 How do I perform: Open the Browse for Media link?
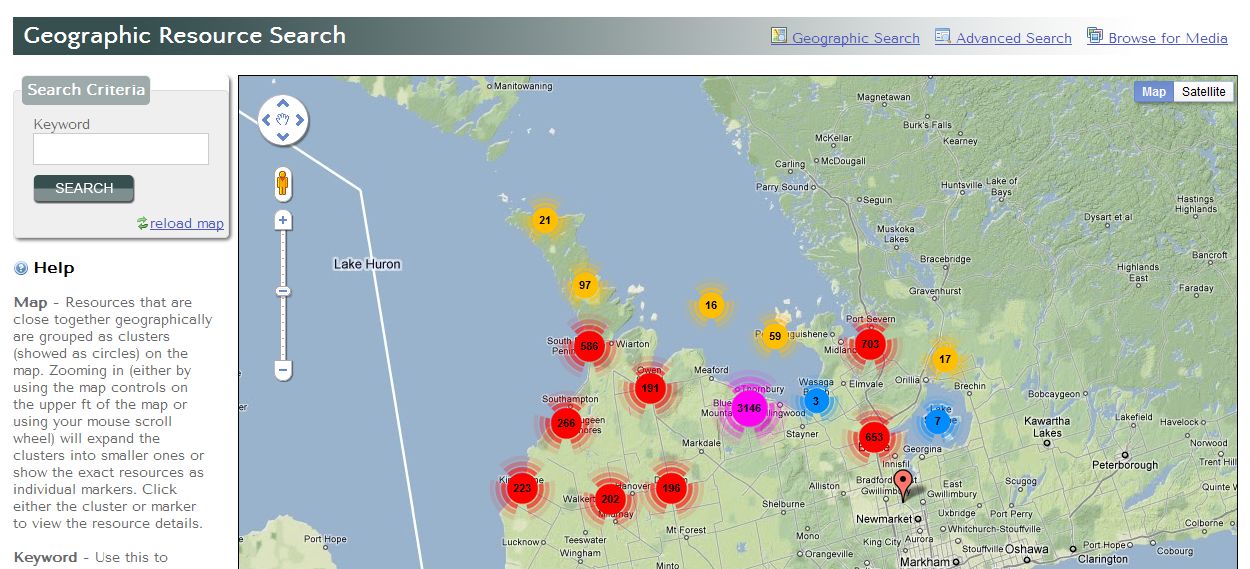point(1168,38)
